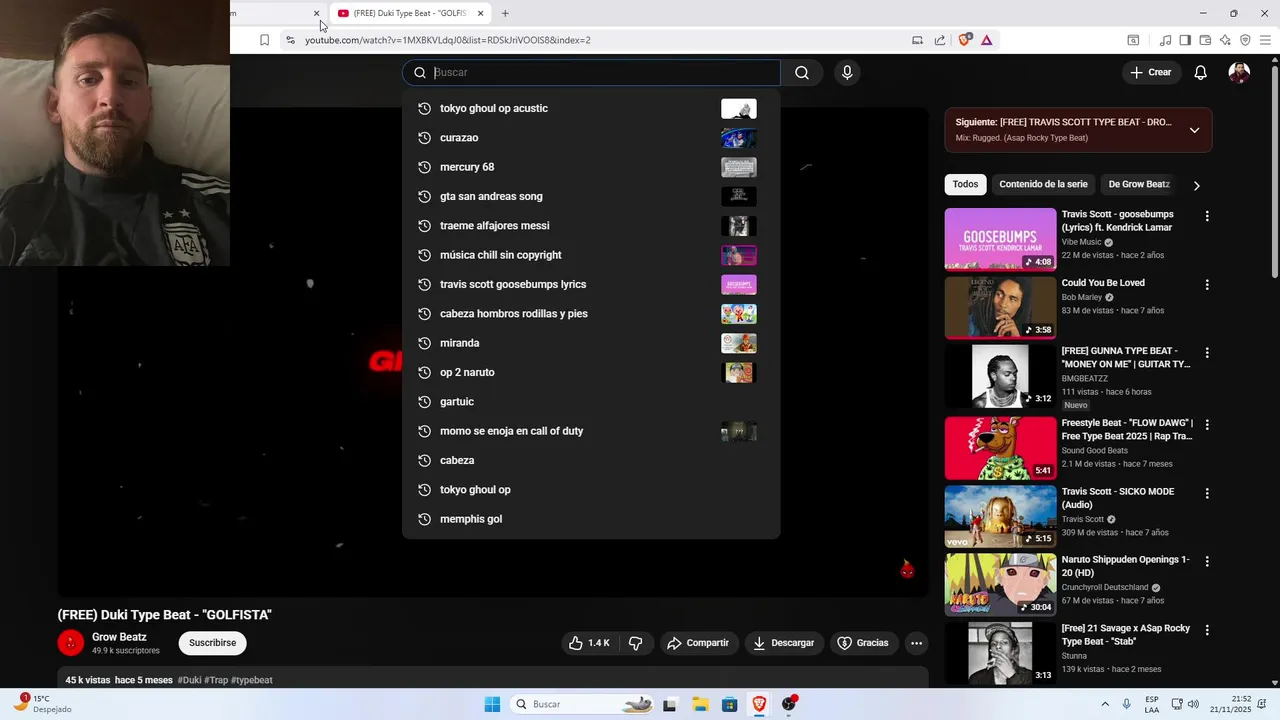Viewport: 1280px width, 720px height.
Task: Choose 'momo se enoja en call of duty'
Action: coord(590,431)
